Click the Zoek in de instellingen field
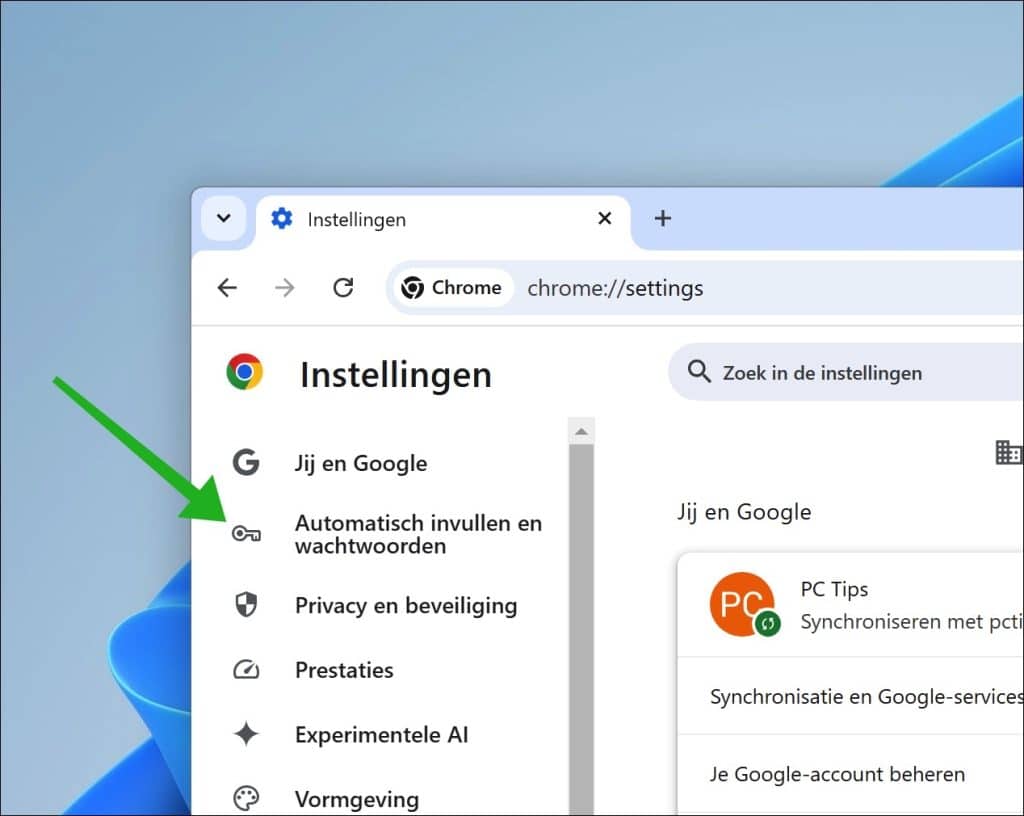1024x816 pixels. click(x=846, y=373)
